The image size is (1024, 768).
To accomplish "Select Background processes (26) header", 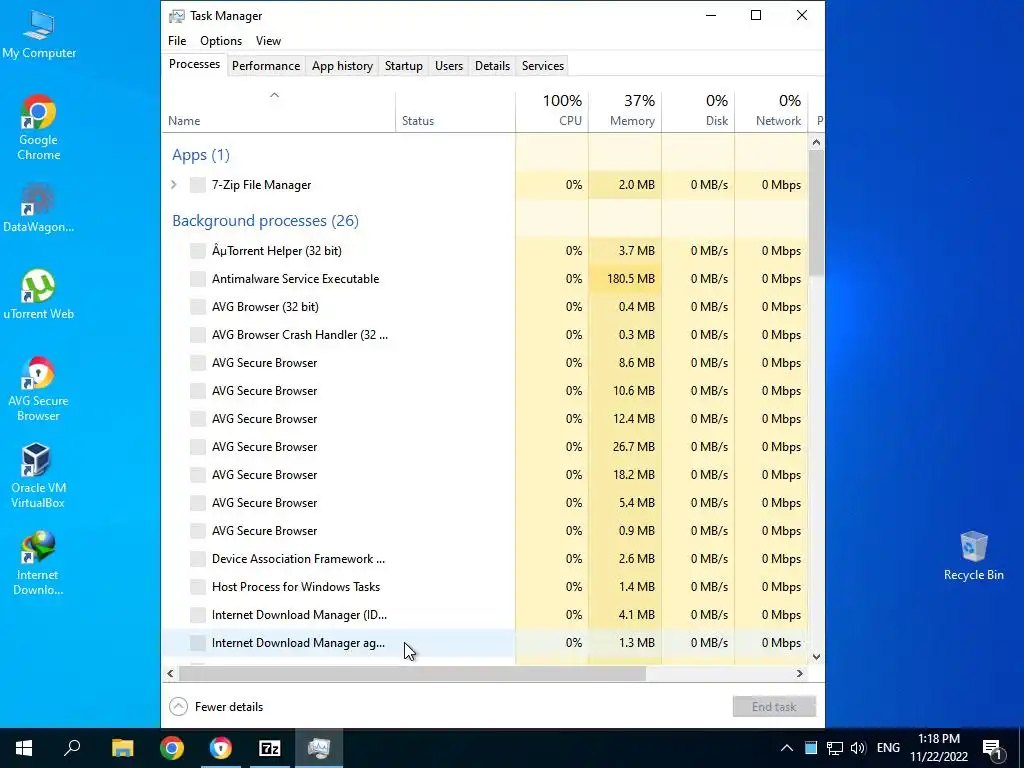I will tap(265, 221).
